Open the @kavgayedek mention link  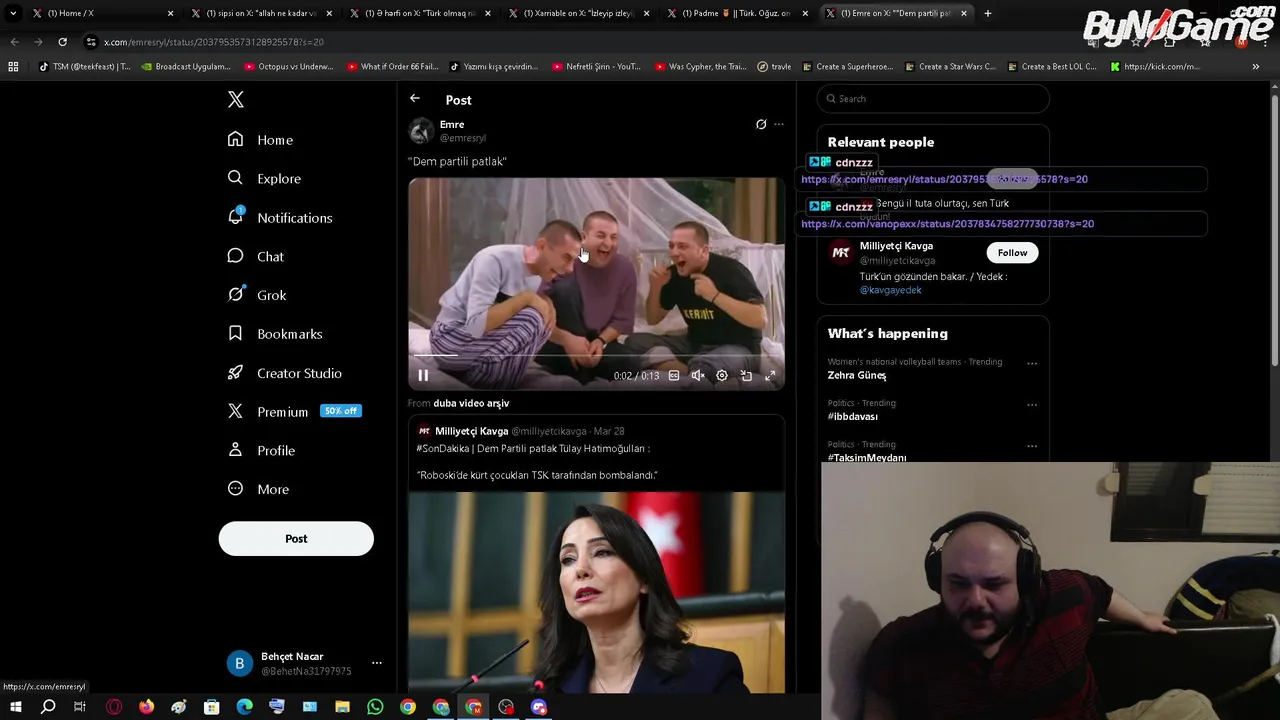890,290
